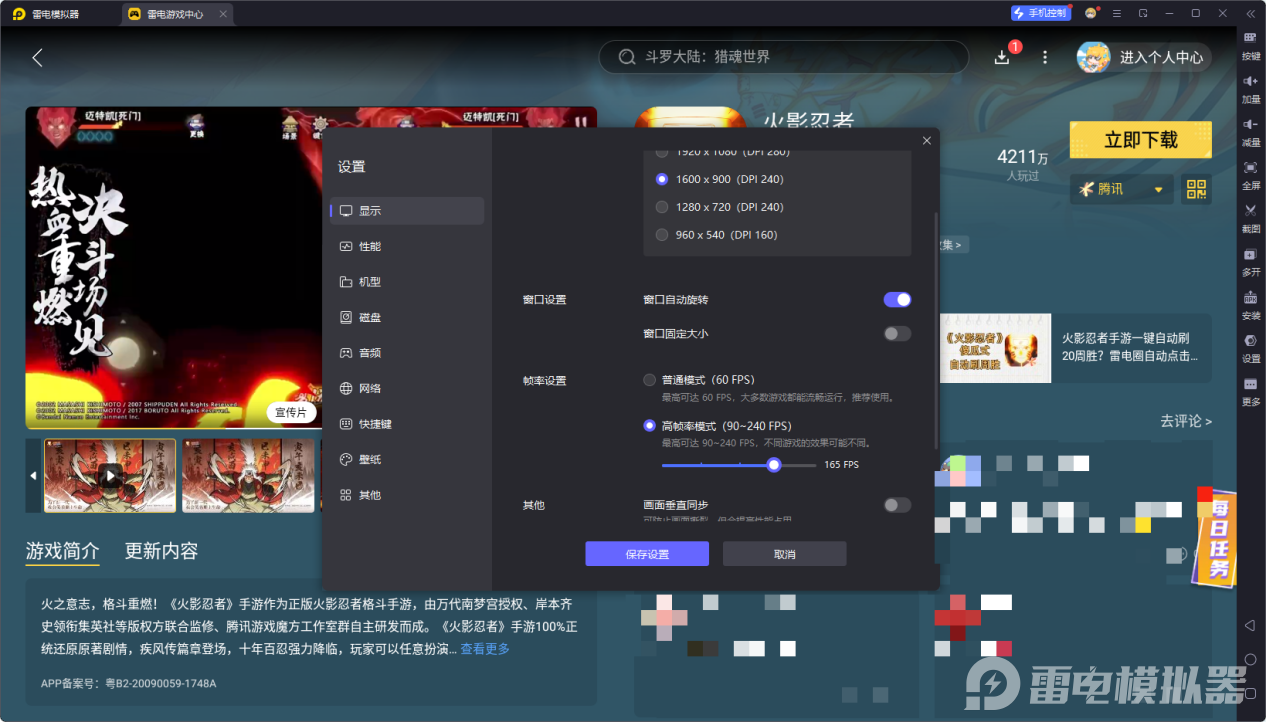Open 机型 settings category
The image size is (1266, 722).
pos(407,282)
